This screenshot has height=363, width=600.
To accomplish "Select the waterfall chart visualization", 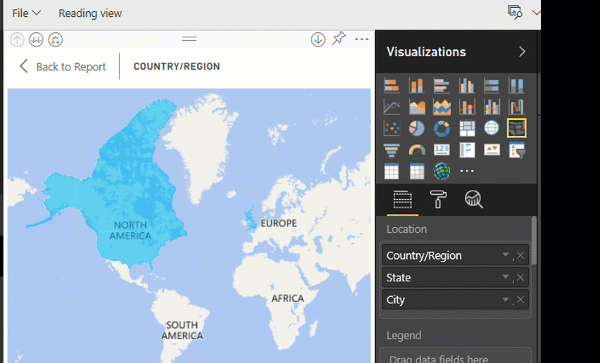I will pos(516,107).
